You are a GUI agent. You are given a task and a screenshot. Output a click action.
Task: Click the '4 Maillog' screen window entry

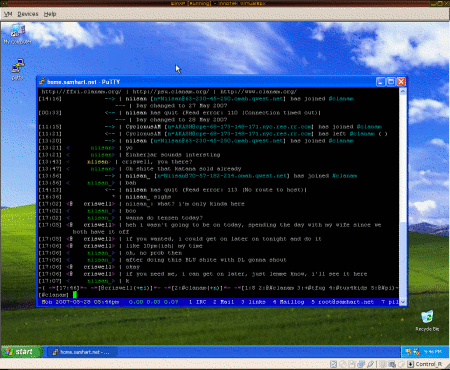[x=288, y=302]
